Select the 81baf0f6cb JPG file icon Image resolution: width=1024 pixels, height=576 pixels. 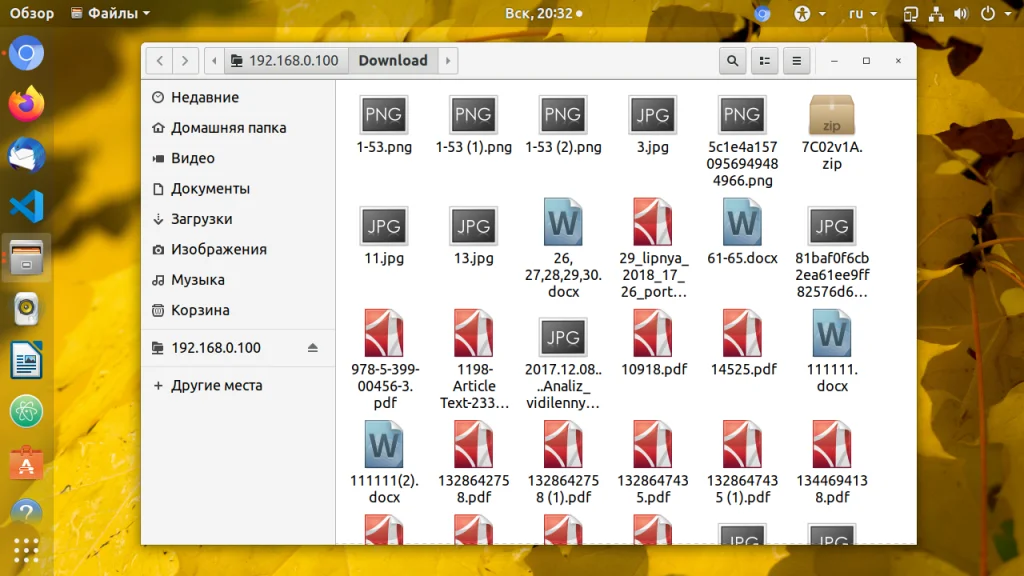[831, 226]
